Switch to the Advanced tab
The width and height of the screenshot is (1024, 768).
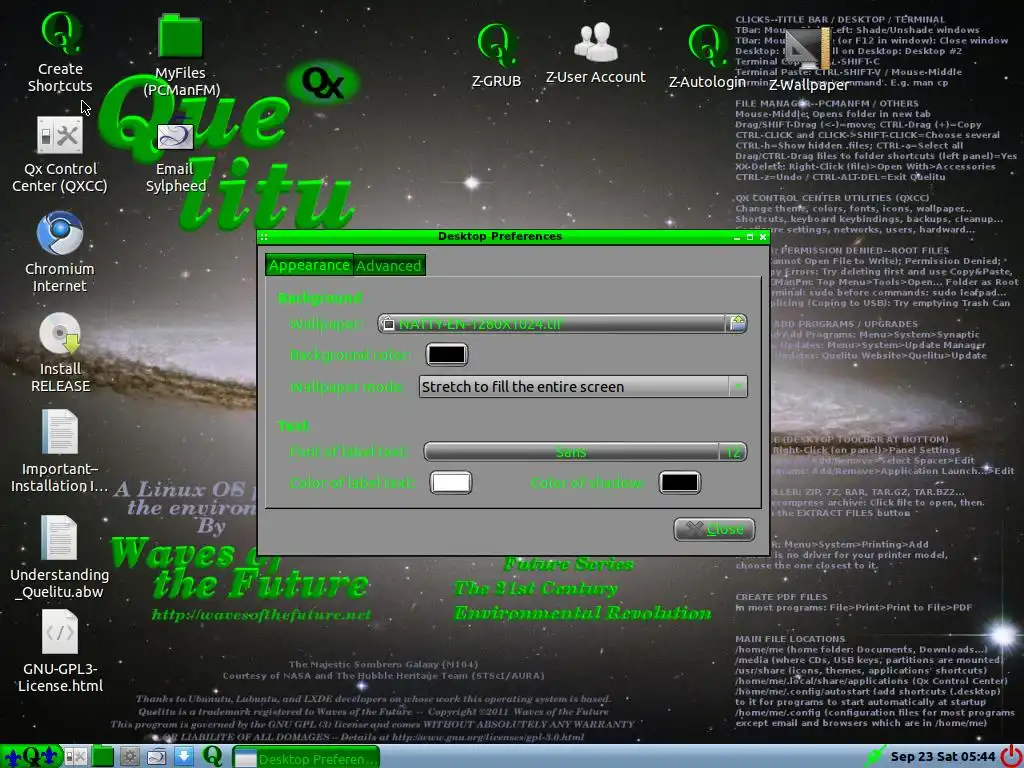(389, 266)
